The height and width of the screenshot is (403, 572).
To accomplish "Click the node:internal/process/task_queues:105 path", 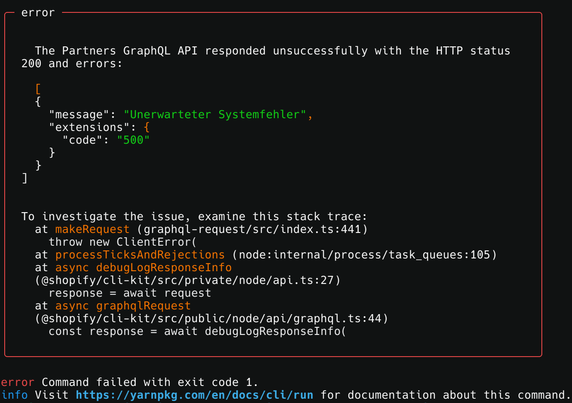I will tap(364, 255).
